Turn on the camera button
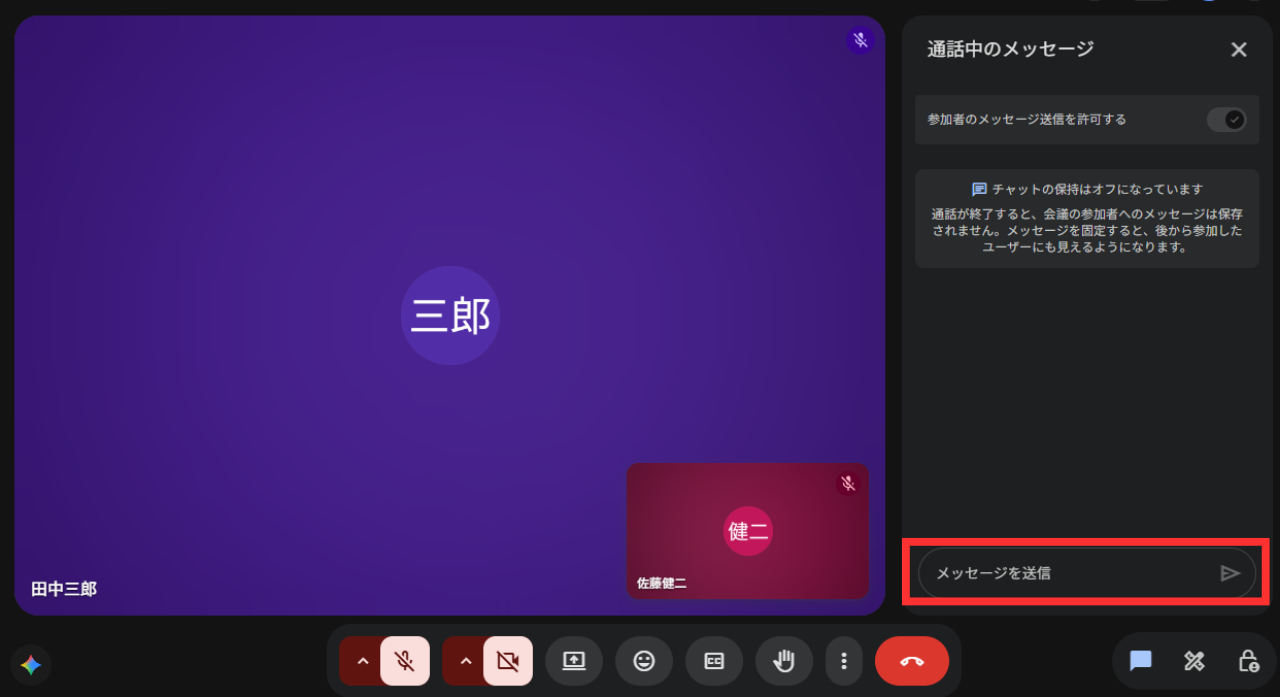This screenshot has height=697, width=1280. pyautogui.click(x=508, y=661)
